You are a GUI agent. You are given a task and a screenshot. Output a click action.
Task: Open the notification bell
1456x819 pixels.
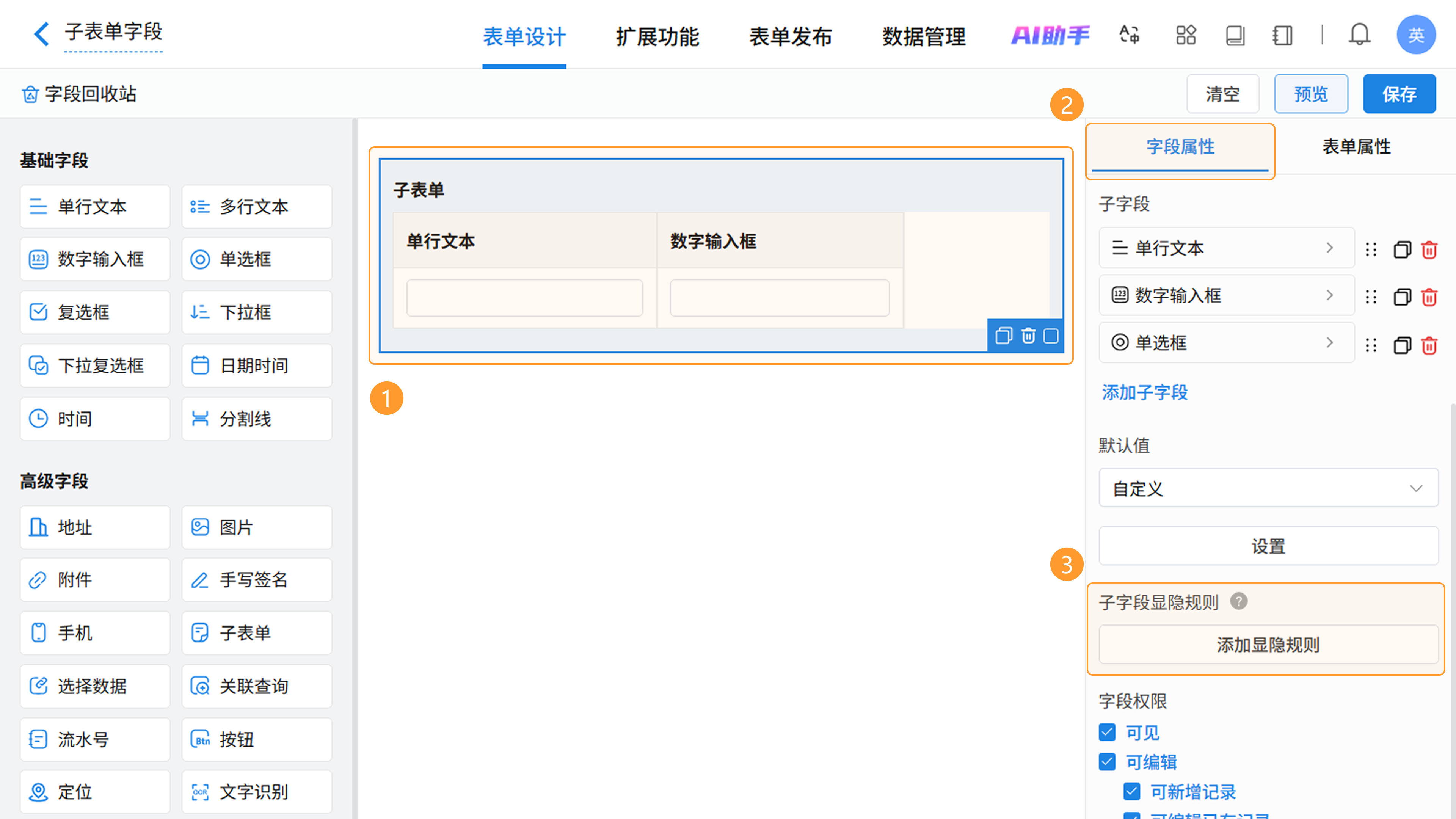[x=1359, y=35]
